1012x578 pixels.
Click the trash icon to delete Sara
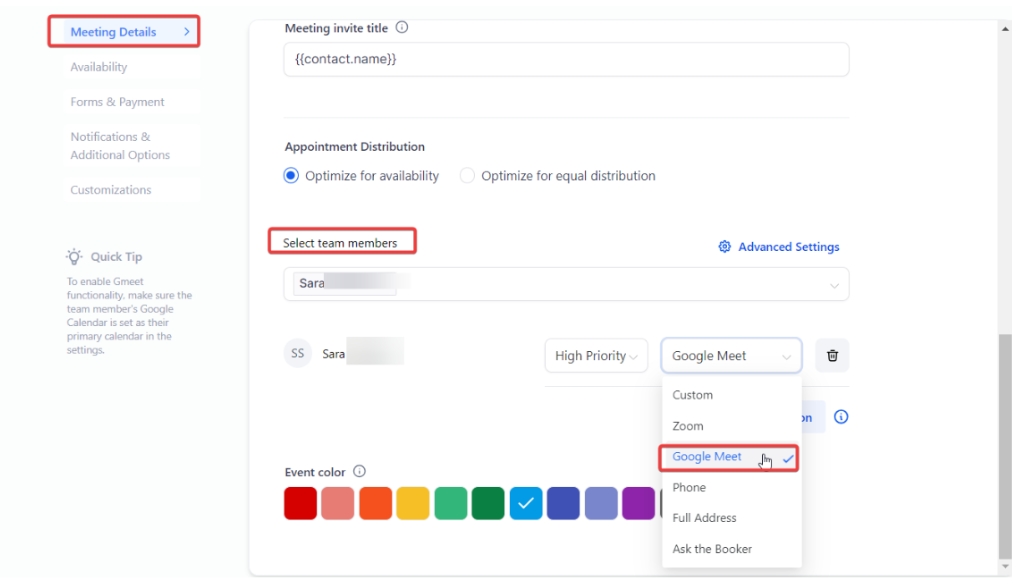[832, 355]
